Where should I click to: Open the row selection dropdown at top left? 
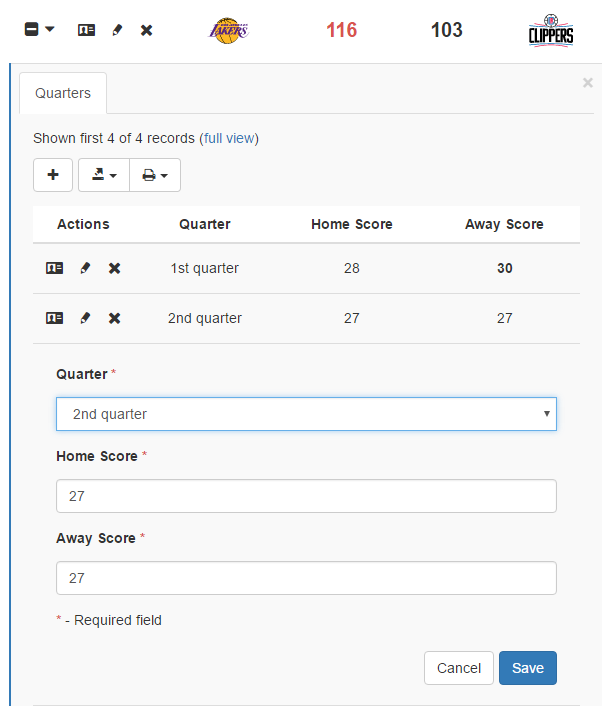coord(39,30)
